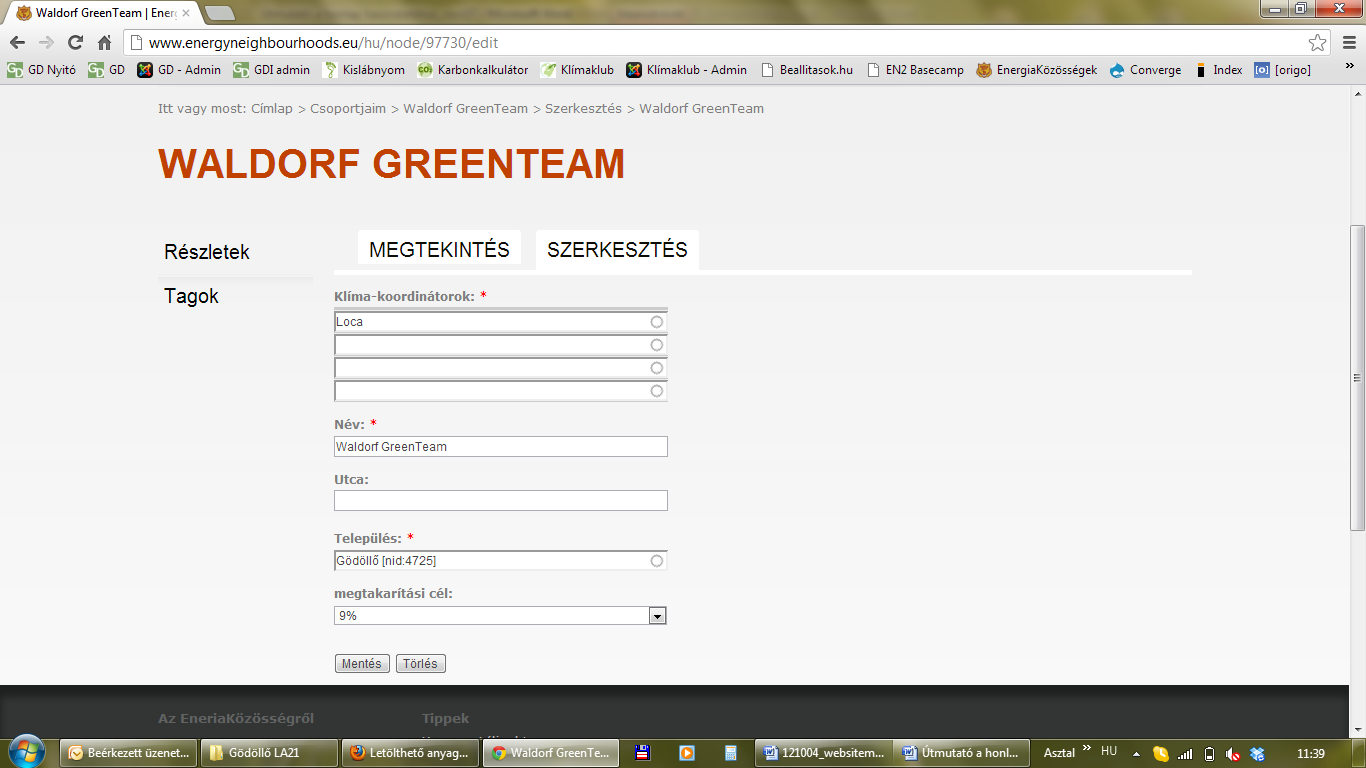Screen dimensions: 1366x768
Task: Click the Mentés button
Action: 362,664
